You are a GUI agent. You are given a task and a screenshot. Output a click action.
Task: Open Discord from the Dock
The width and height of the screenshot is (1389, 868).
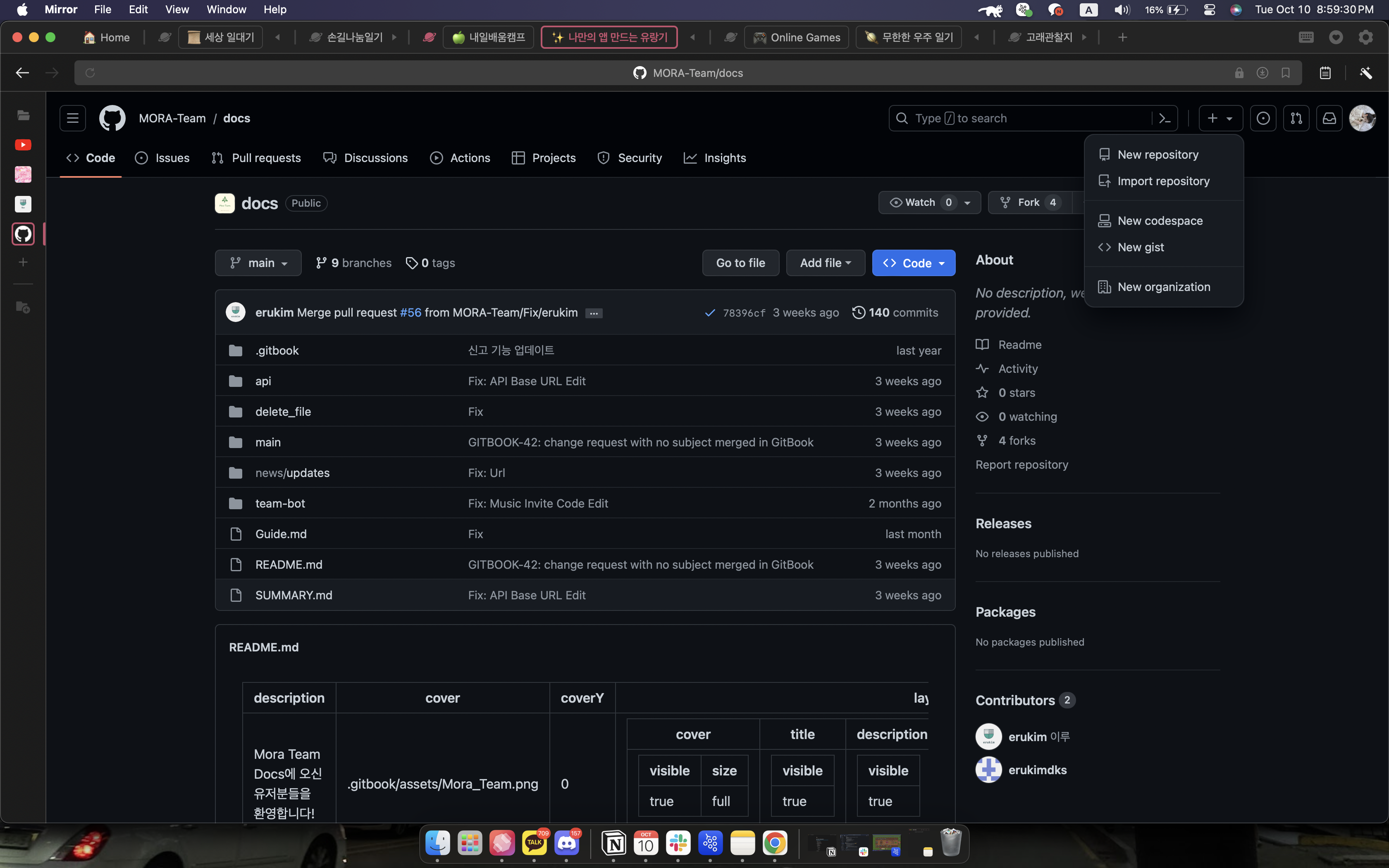(x=566, y=843)
